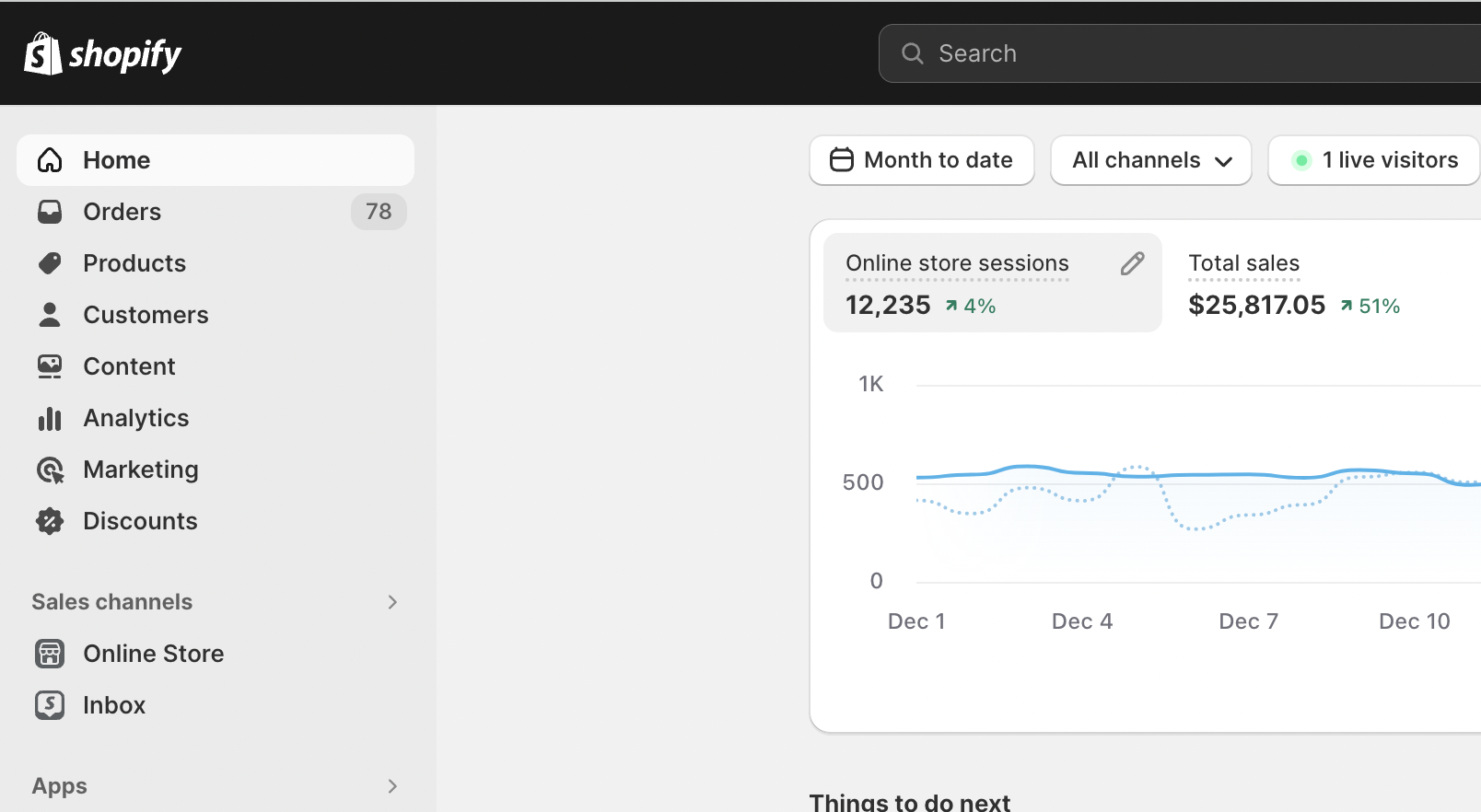
Task: Click the Dec 4 axis label
Action: [x=1082, y=621]
